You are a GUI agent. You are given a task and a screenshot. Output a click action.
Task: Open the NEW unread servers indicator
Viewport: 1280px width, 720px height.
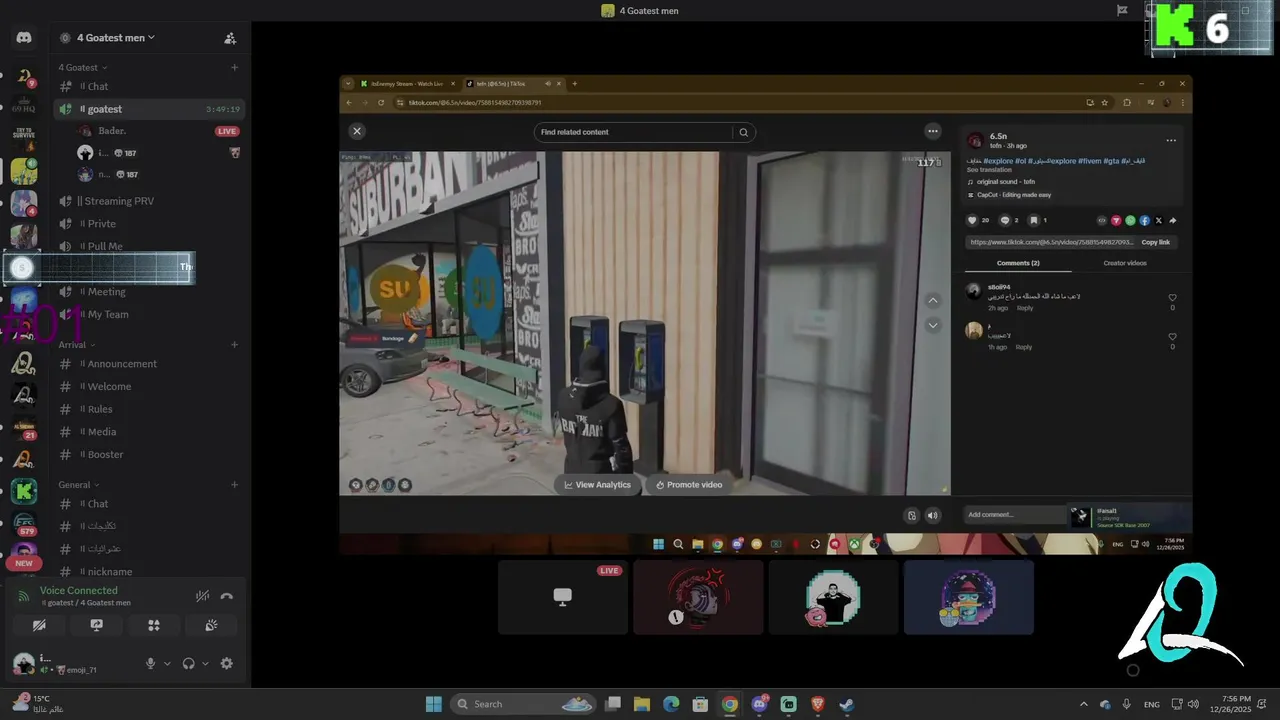click(24, 563)
